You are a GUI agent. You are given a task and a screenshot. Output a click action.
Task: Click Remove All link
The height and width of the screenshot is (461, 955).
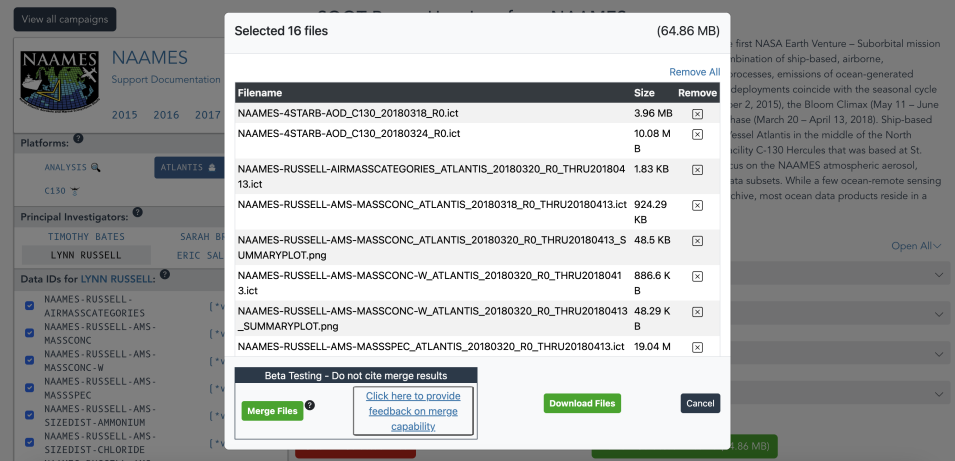coord(694,72)
